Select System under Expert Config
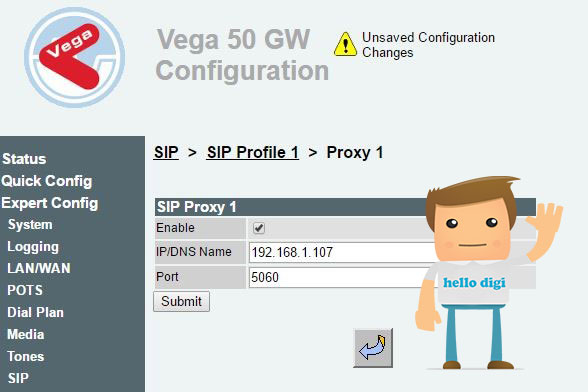588x392 pixels. (x=30, y=225)
